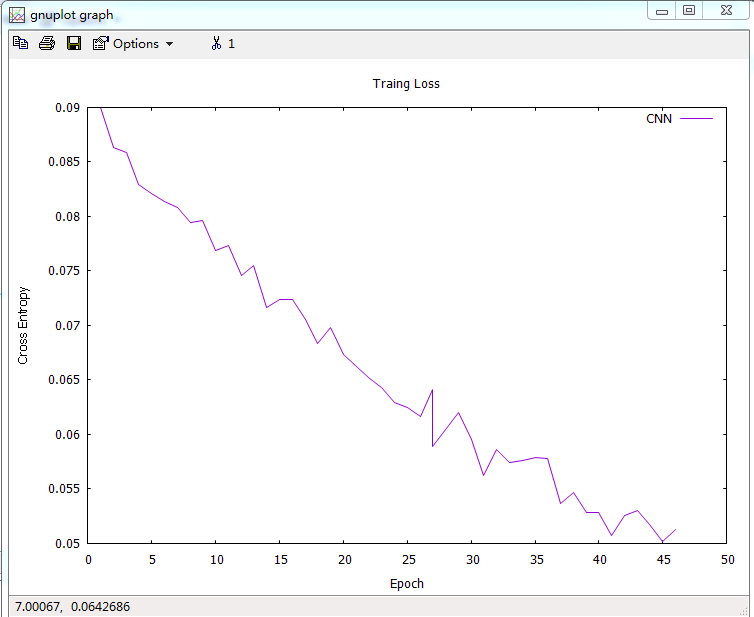Viewport: 754px width, 617px height.
Task: Print the gnuplot graph
Action: tap(47, 43)
